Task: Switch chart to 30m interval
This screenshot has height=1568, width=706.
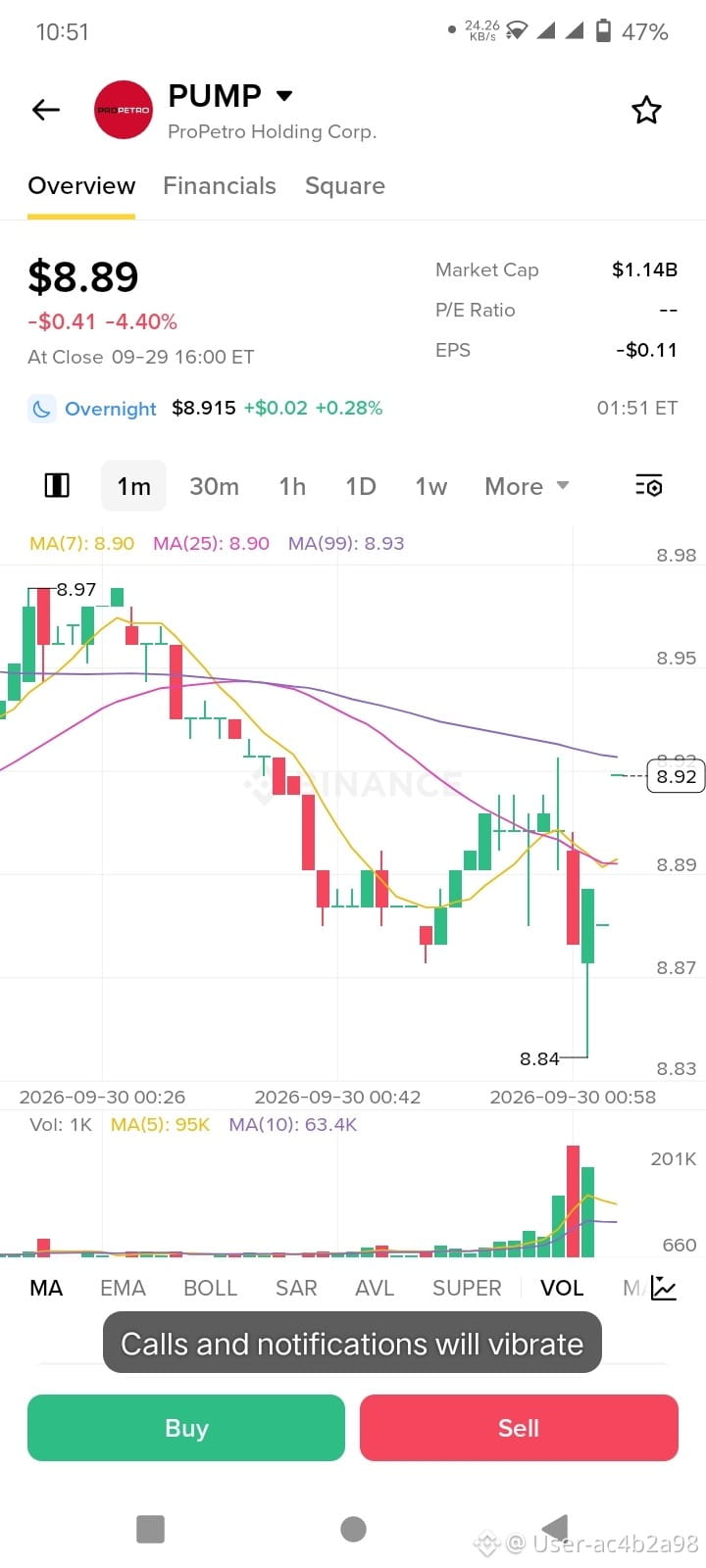Action: tap(214, 486)
